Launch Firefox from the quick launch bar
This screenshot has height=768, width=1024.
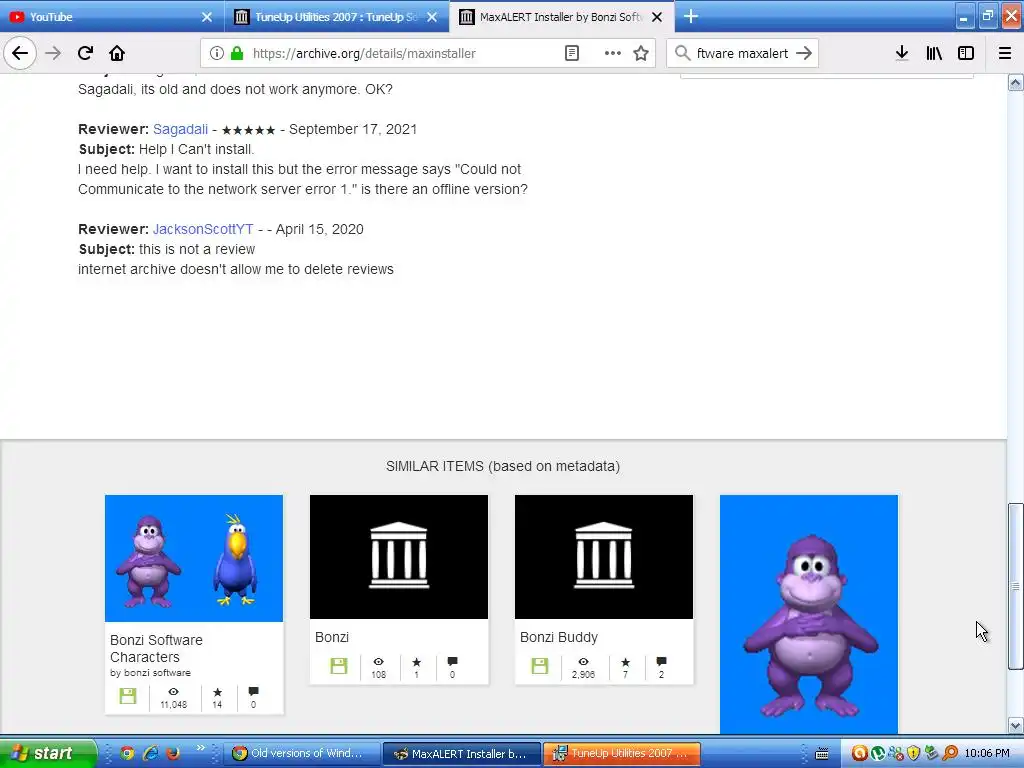coord(173,753)
